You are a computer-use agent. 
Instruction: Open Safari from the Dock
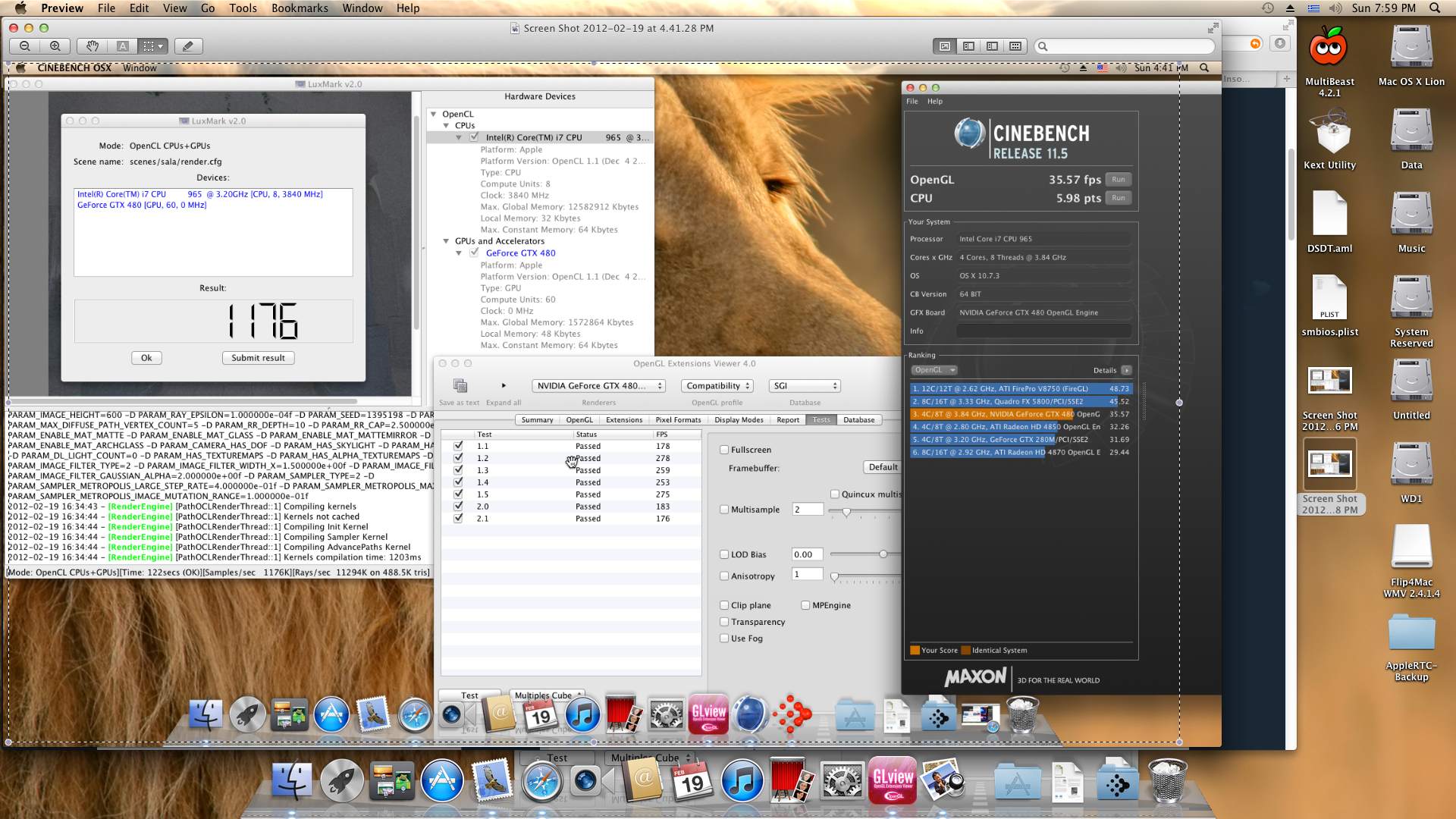tap(541, 780)
